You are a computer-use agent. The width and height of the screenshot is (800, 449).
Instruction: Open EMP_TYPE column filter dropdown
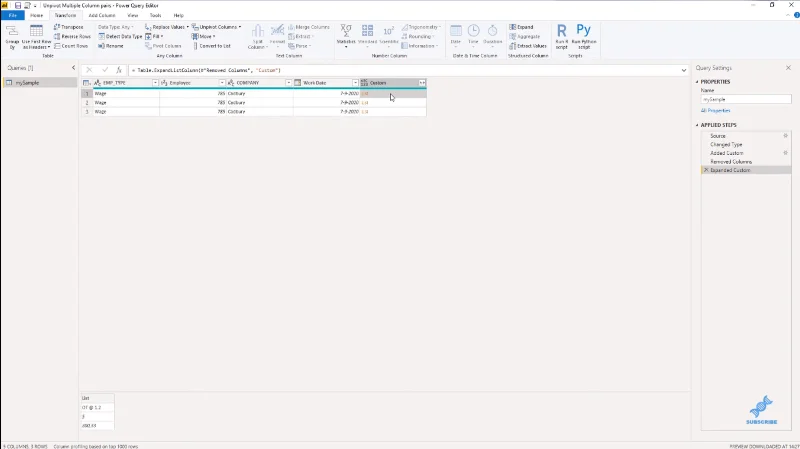(155, 83)
